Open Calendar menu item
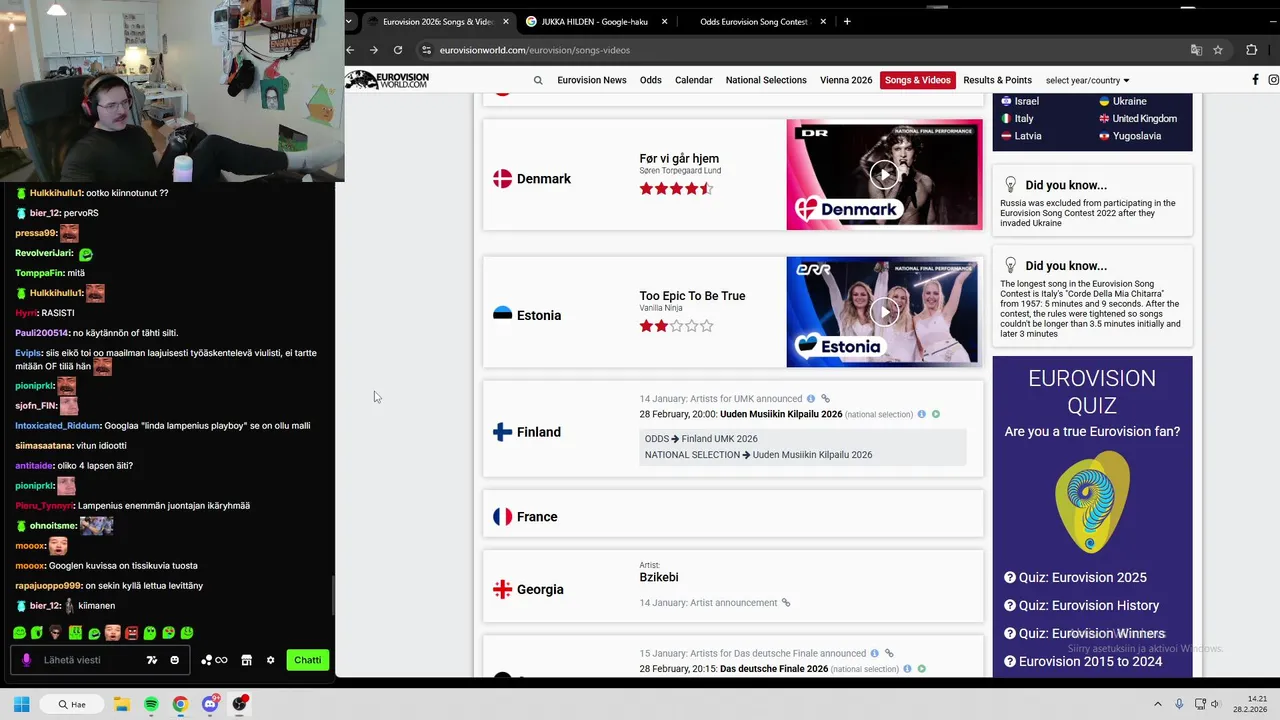This screenshot has height=720, width=1280. tap(694, 80)
